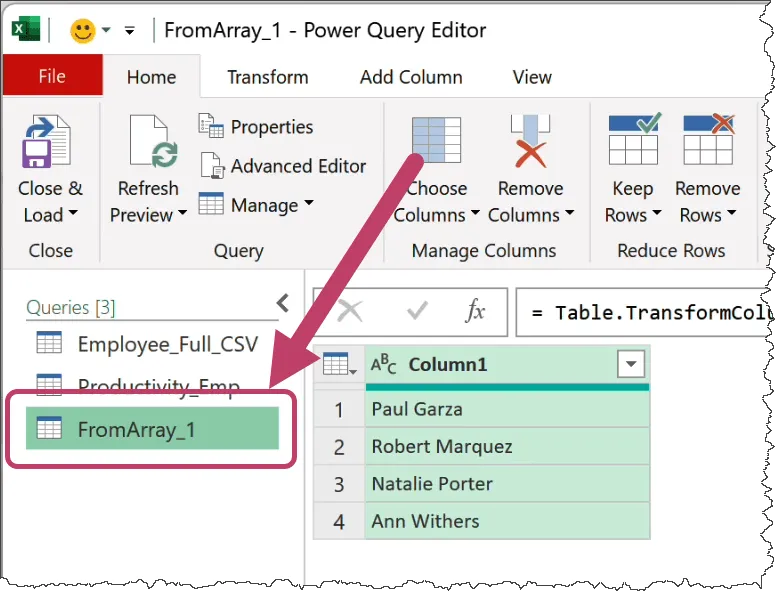The image size is (778, 594).
Task: Click the Choose Columns icon
Action: click(436, 142)
